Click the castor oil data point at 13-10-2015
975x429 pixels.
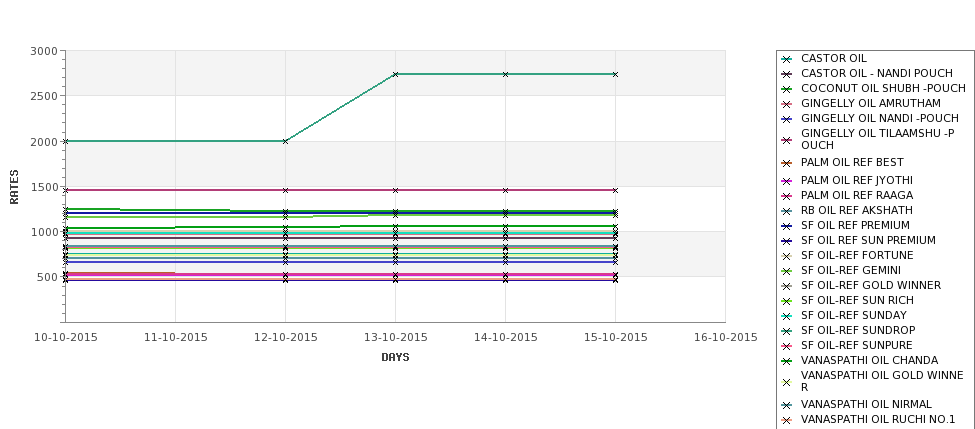point(395,74)
